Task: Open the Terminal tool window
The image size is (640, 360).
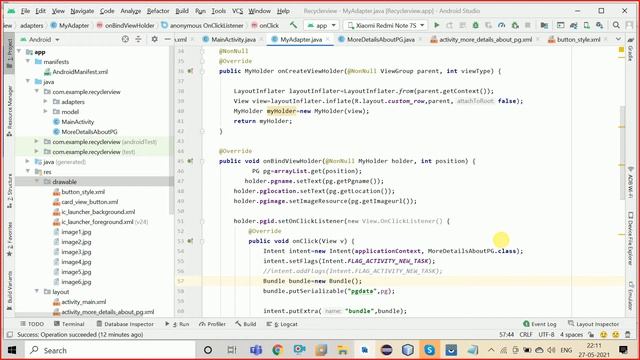Action: (x=69, y=324)
